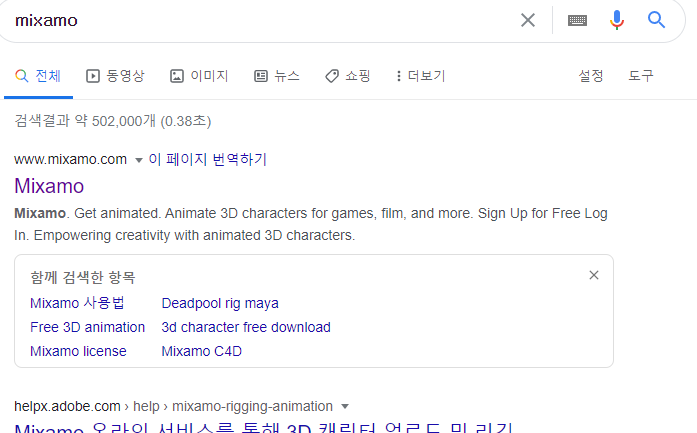
Task: Click the Mixamo result description snippet
Action: pyautogui.click(x=311, y=224)
